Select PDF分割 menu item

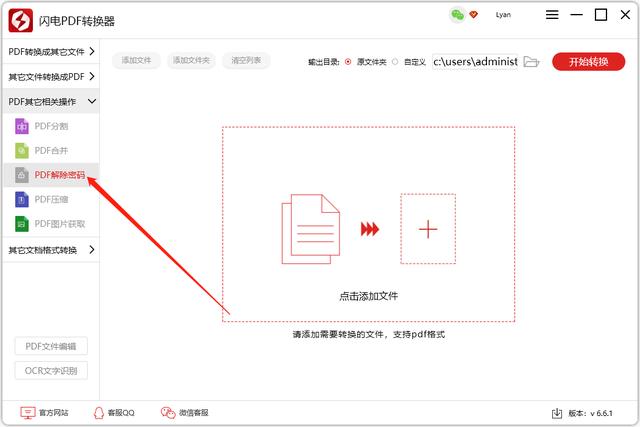[51, 126]
